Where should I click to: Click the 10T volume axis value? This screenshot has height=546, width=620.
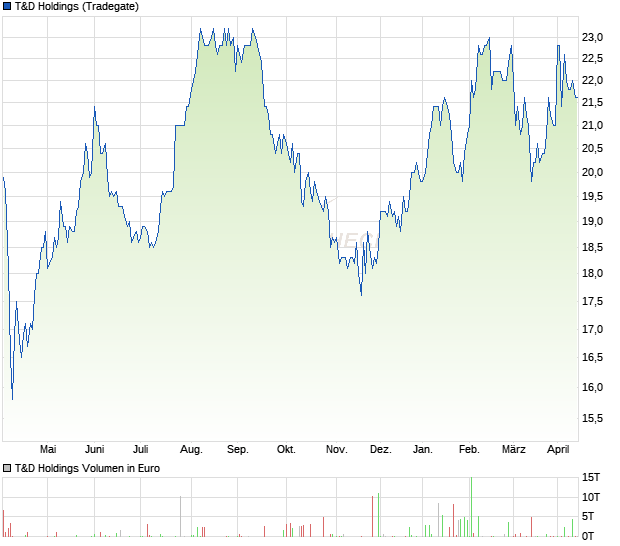[x=591, y=497]
